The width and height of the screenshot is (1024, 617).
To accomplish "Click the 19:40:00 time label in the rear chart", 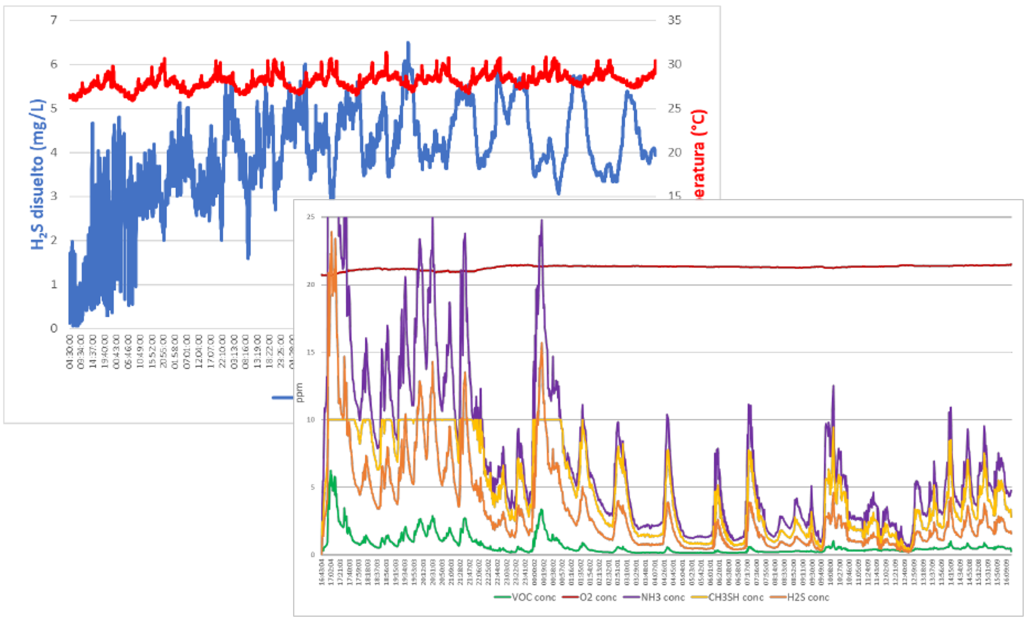I will (x=104, y=351).
